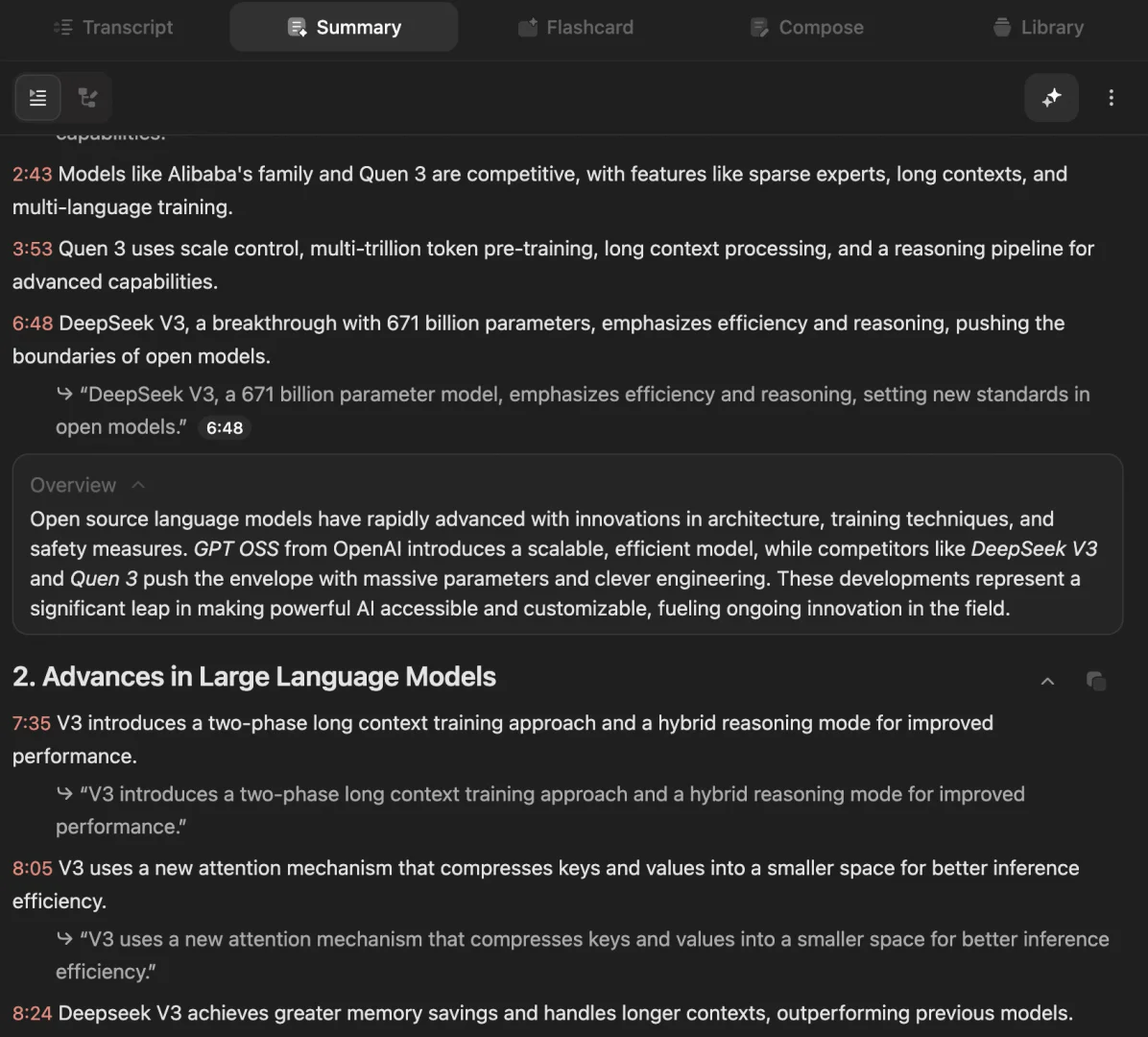
Task: Open the three-dot overflow menu
Action: 1111,97
